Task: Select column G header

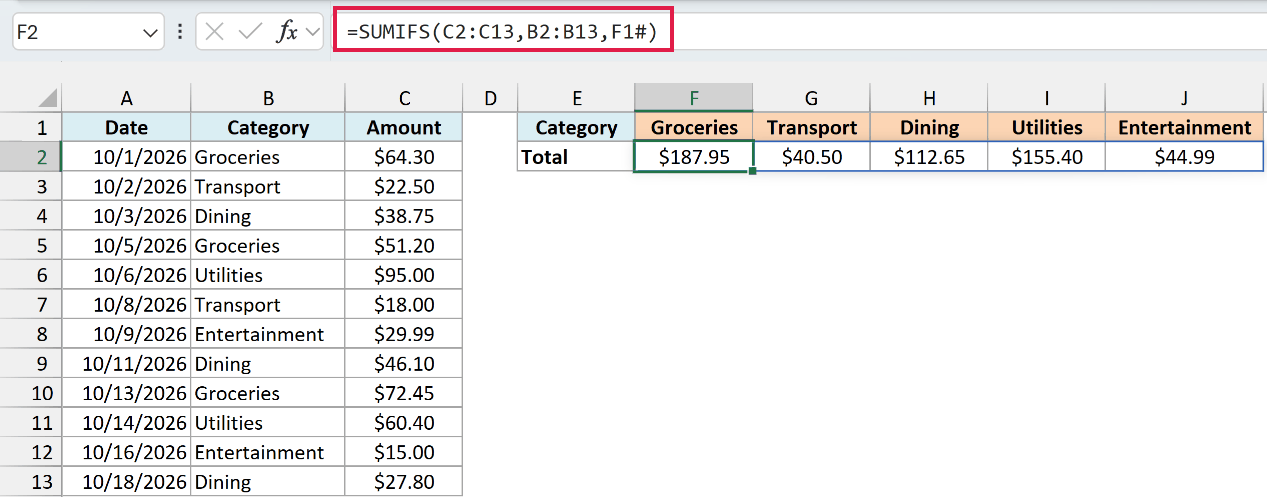Action: (812, 98)
